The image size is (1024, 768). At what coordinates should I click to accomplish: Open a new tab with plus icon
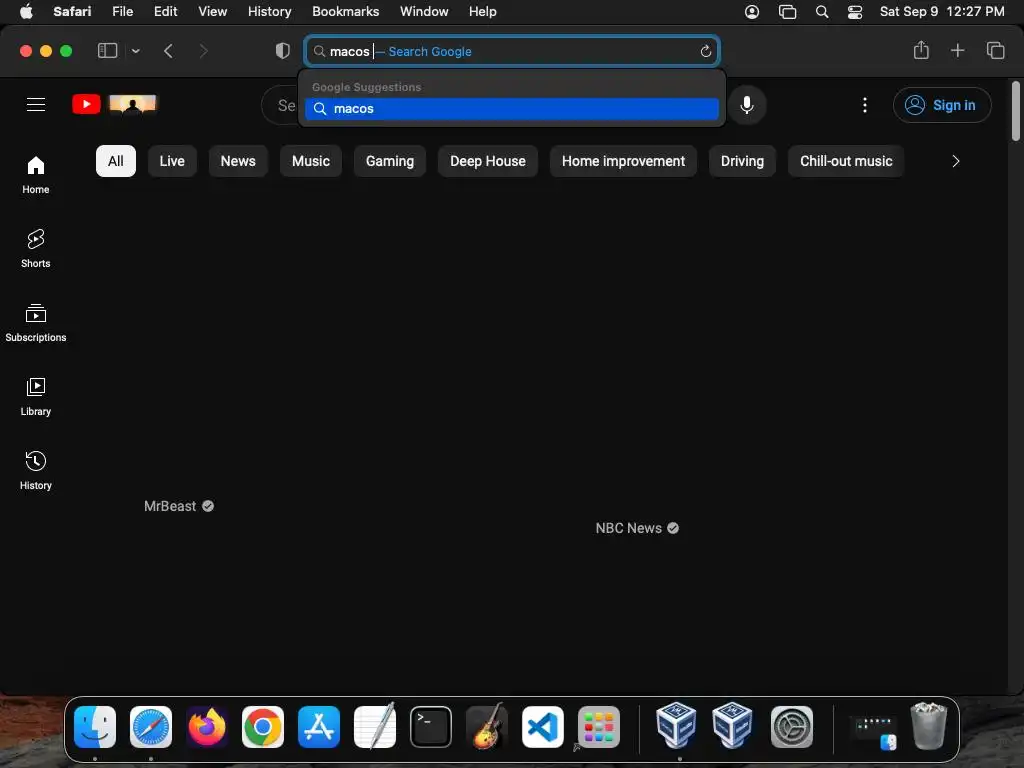(957, 50)
